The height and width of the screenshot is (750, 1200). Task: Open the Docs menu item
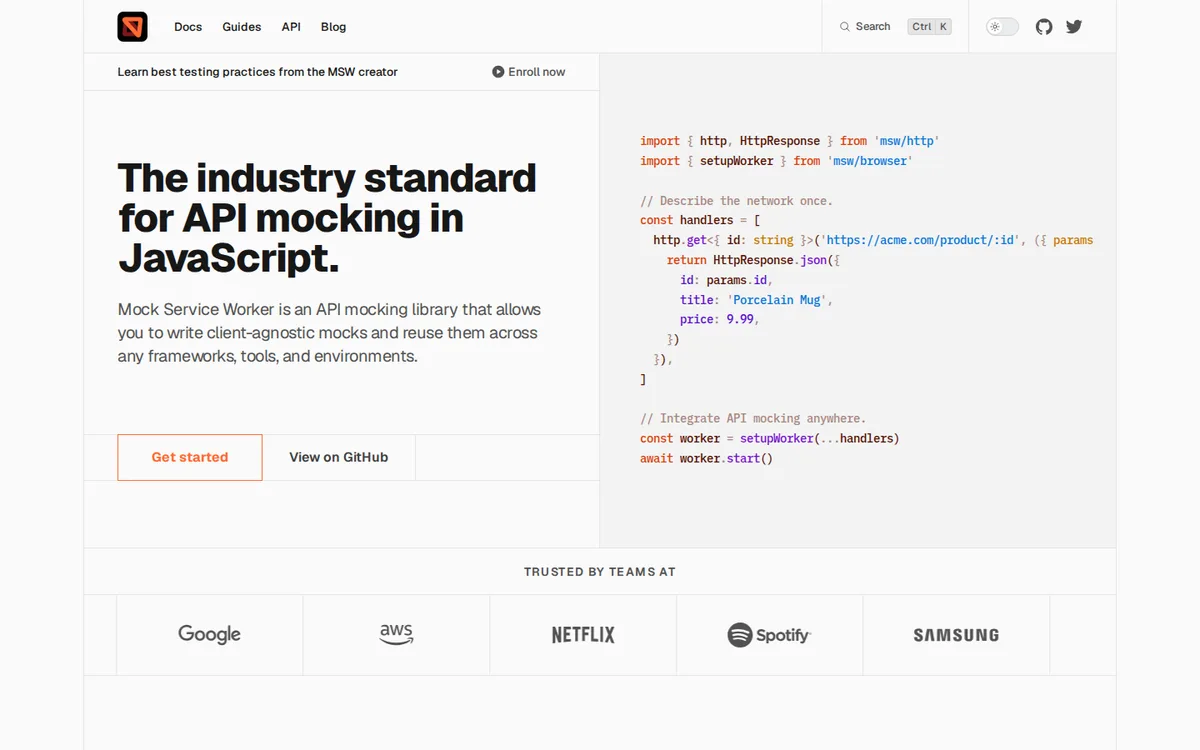coord(188,27)
